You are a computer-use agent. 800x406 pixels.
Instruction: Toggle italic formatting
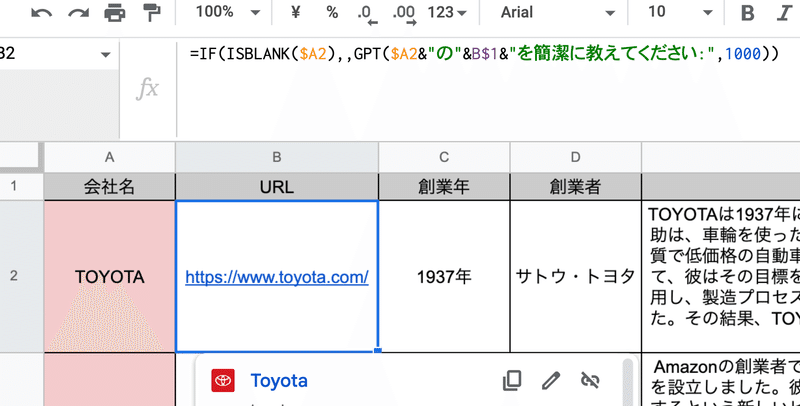click(x=784, y=13)
